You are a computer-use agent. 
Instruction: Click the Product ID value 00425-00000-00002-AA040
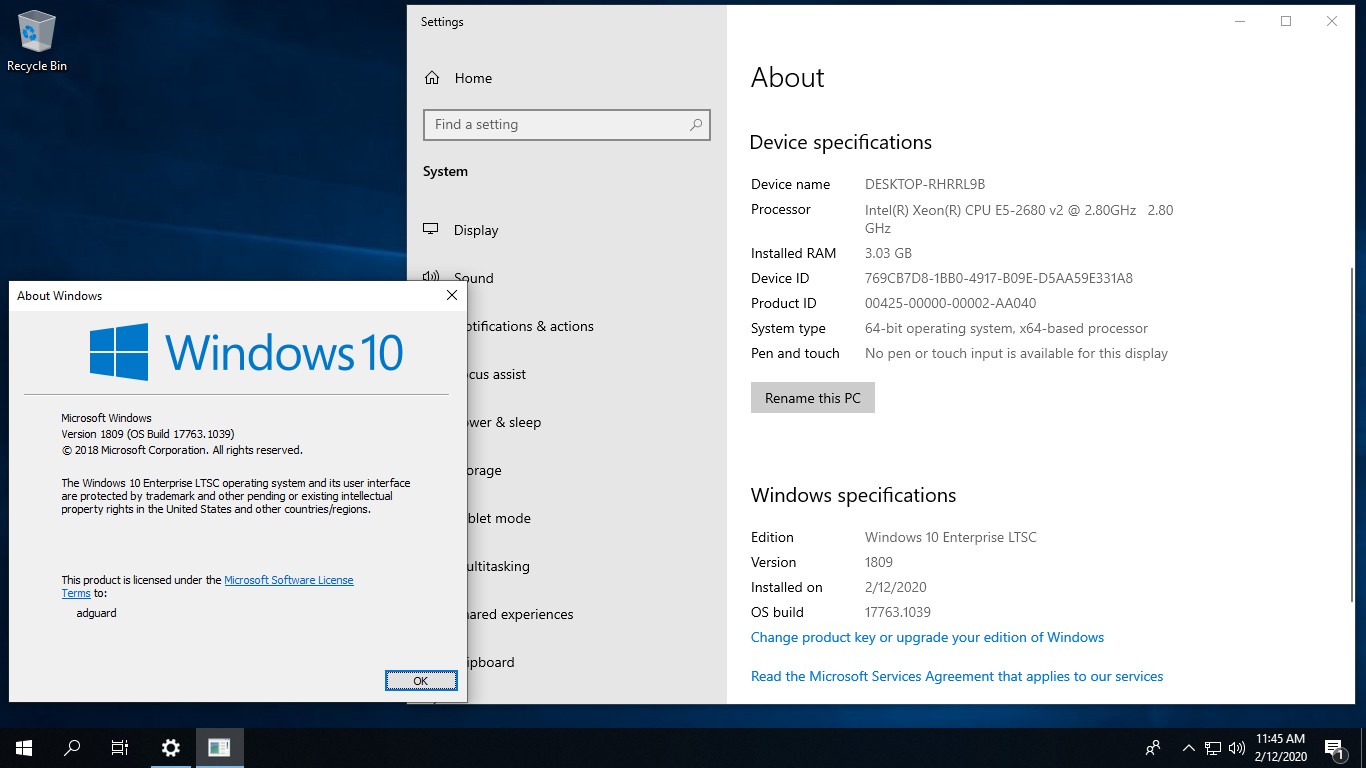point(950,303)
